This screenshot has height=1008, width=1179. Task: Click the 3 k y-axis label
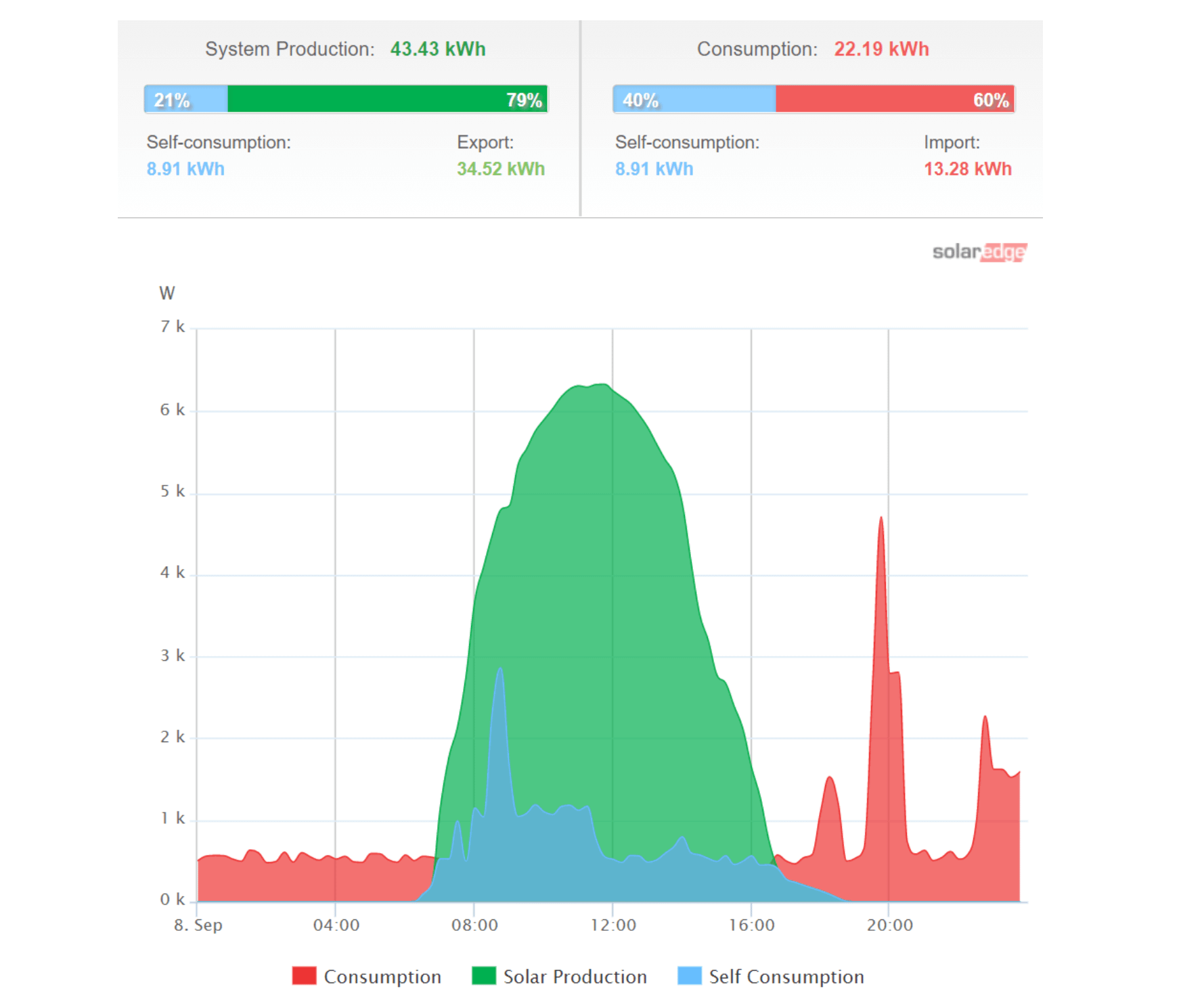pos(173,656)
